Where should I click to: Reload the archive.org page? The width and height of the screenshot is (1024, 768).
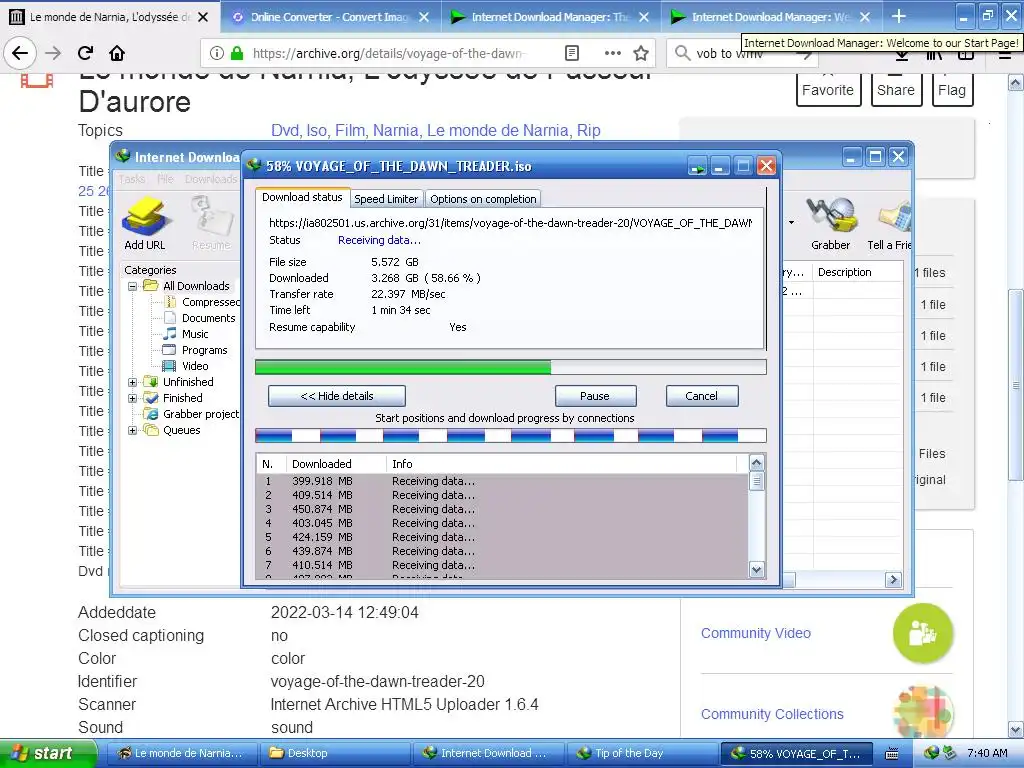85,53
